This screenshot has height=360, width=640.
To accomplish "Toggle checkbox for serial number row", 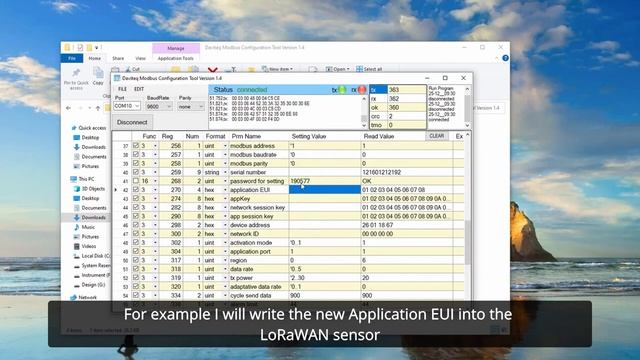I will 136,172.
